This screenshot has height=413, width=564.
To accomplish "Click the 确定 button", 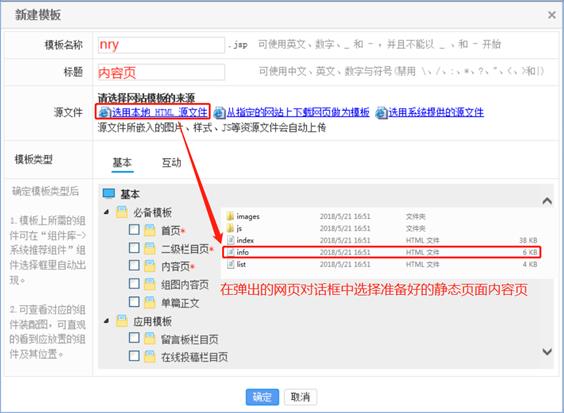I will (x=262, y=397).
